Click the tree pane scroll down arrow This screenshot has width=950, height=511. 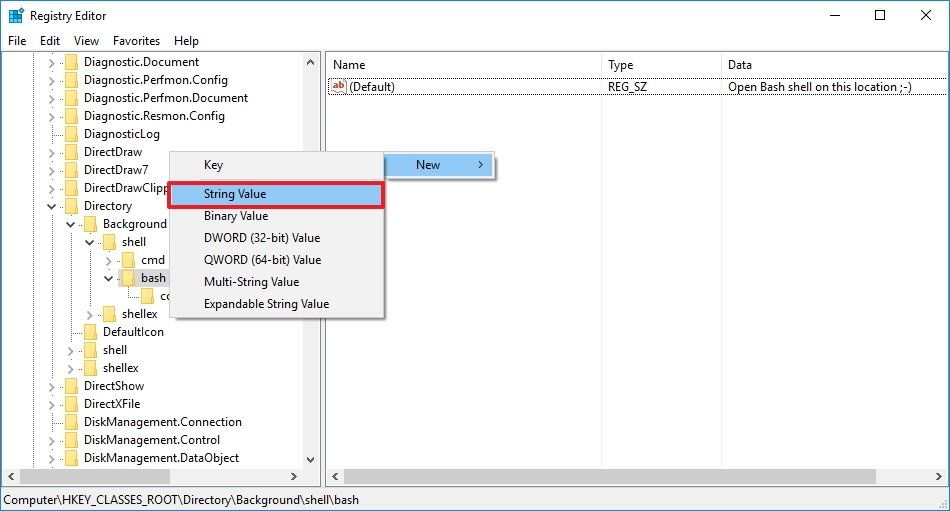point(311,460)
